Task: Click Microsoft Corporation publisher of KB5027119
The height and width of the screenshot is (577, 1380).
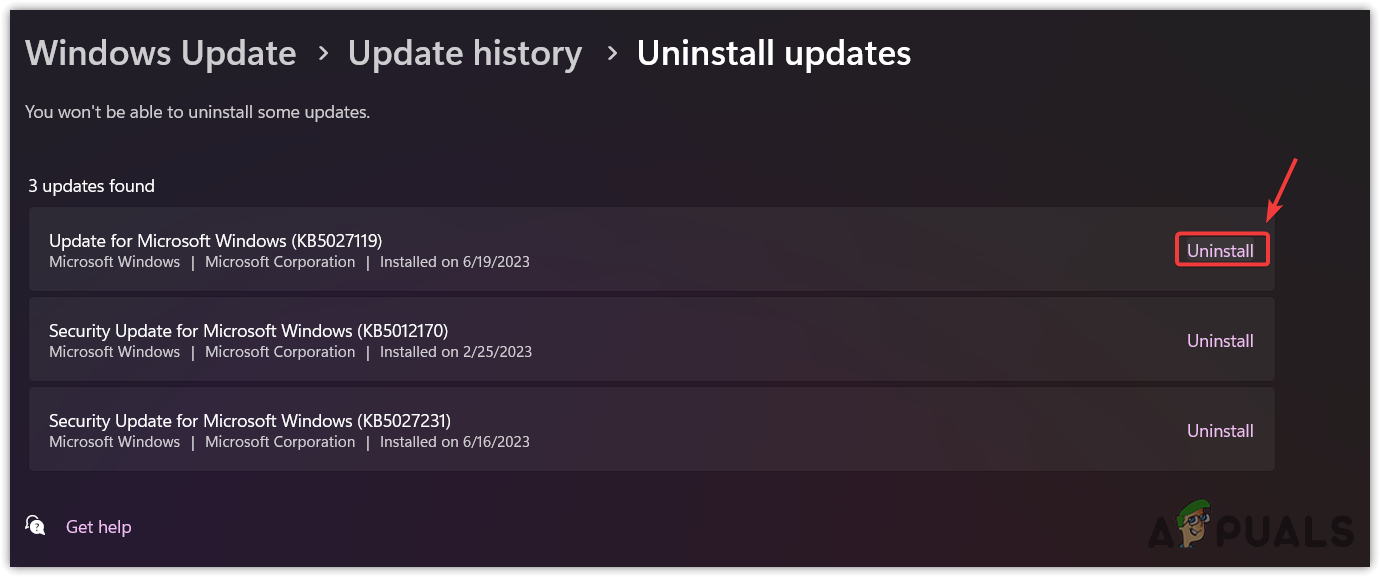Action: [x=279, y=262]
